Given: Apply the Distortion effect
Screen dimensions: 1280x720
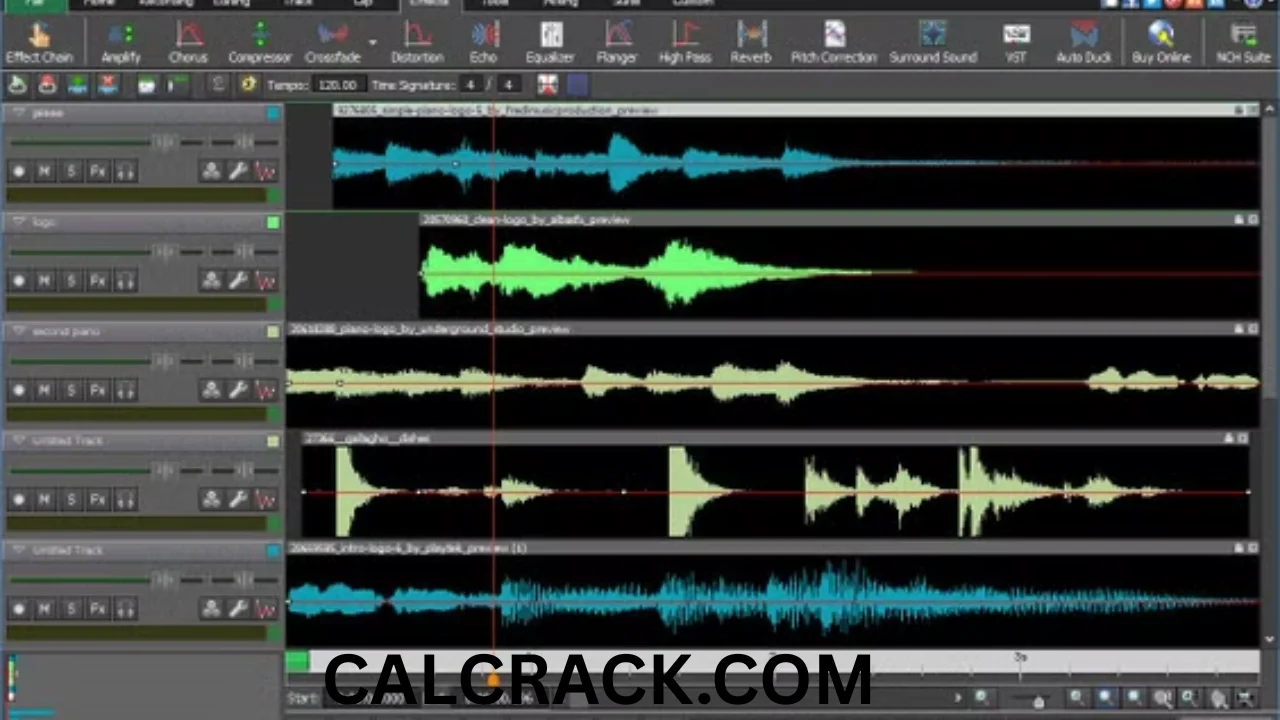Looking at the screenshot, I should (417, 43).
